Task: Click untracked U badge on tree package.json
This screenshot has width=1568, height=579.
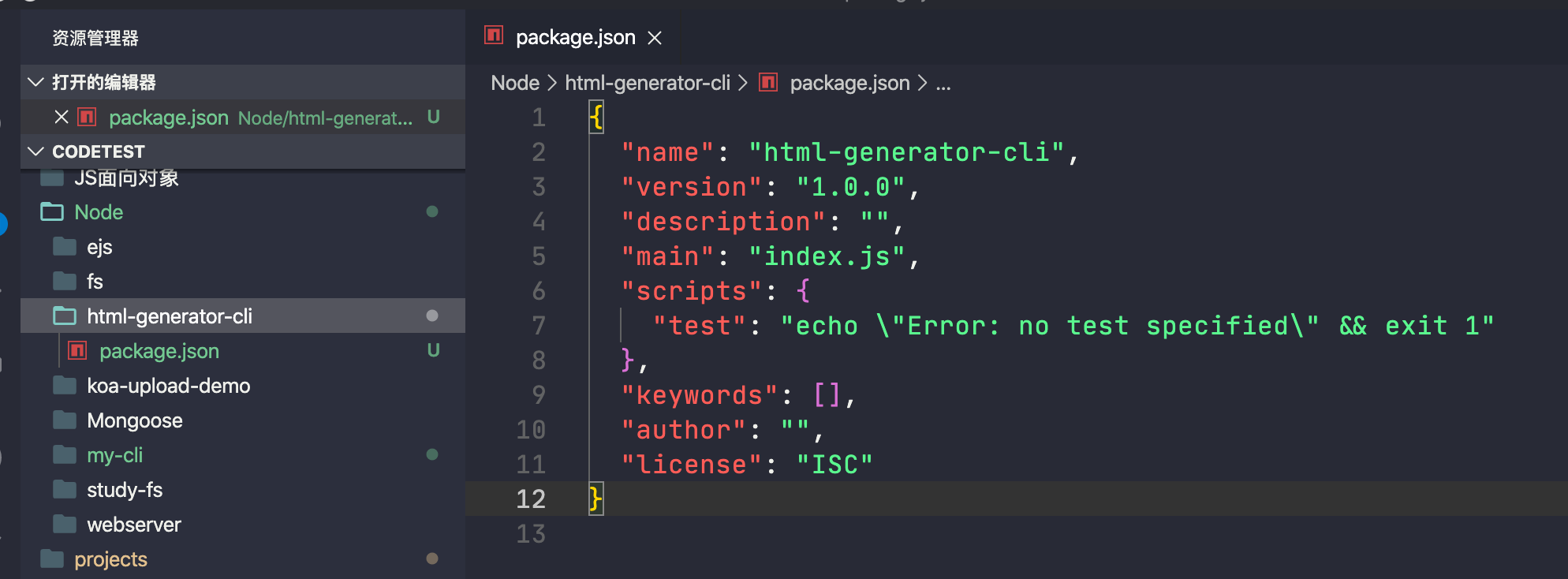Action: [x=433, y=350]
